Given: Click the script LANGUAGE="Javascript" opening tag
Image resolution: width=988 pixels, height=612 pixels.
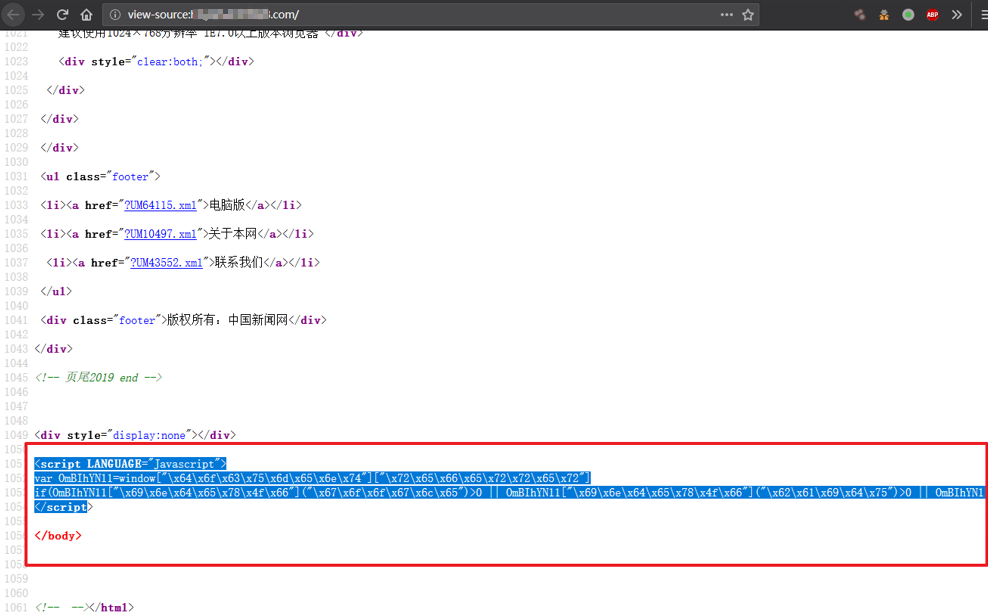Looking at the screenshot, I should click(130, 464).
